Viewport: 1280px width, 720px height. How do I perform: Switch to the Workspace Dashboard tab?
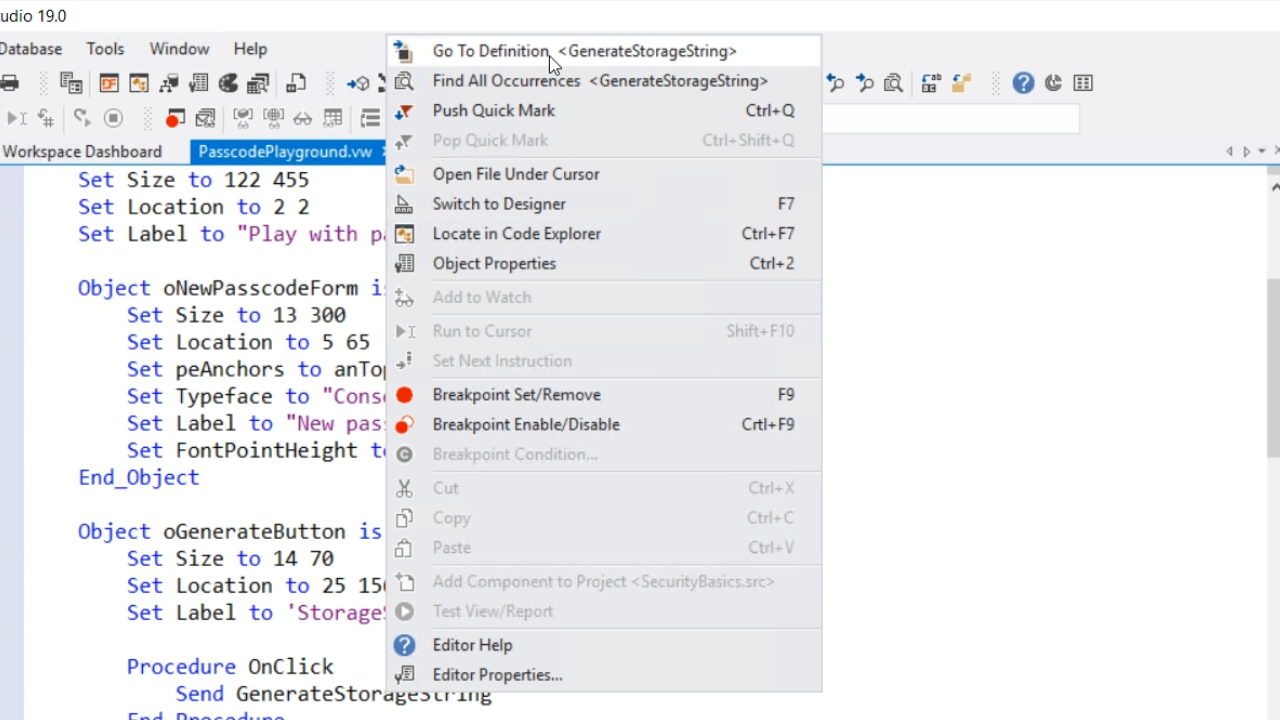point(82,152)
